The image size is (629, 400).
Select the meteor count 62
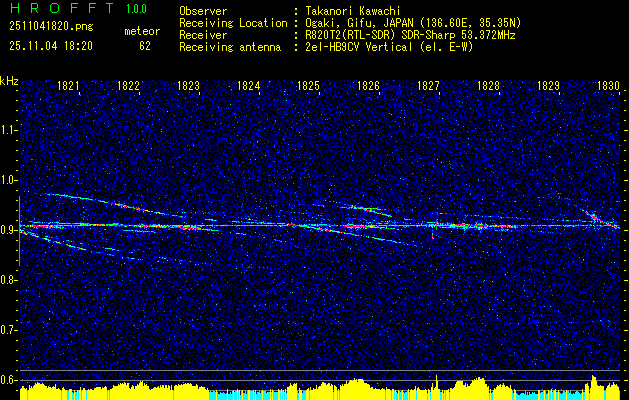point(145,46)
